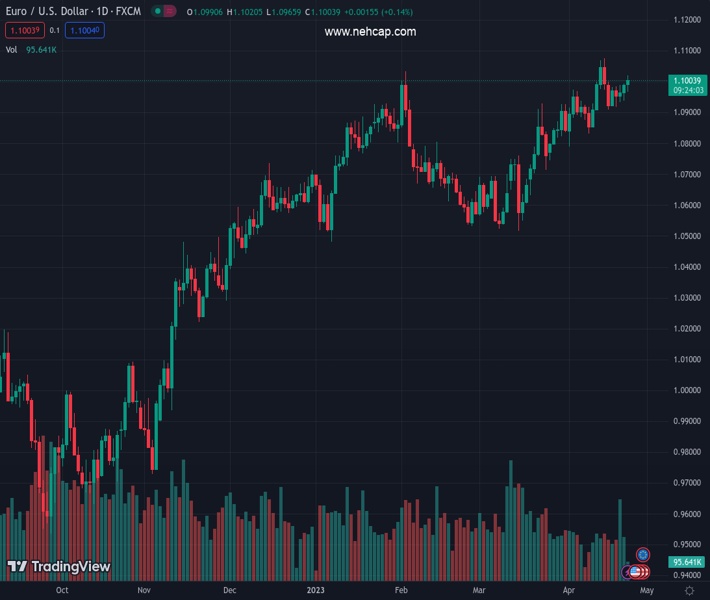Click the 1.05000 level on price axis
710x600 pixels.
686,236
